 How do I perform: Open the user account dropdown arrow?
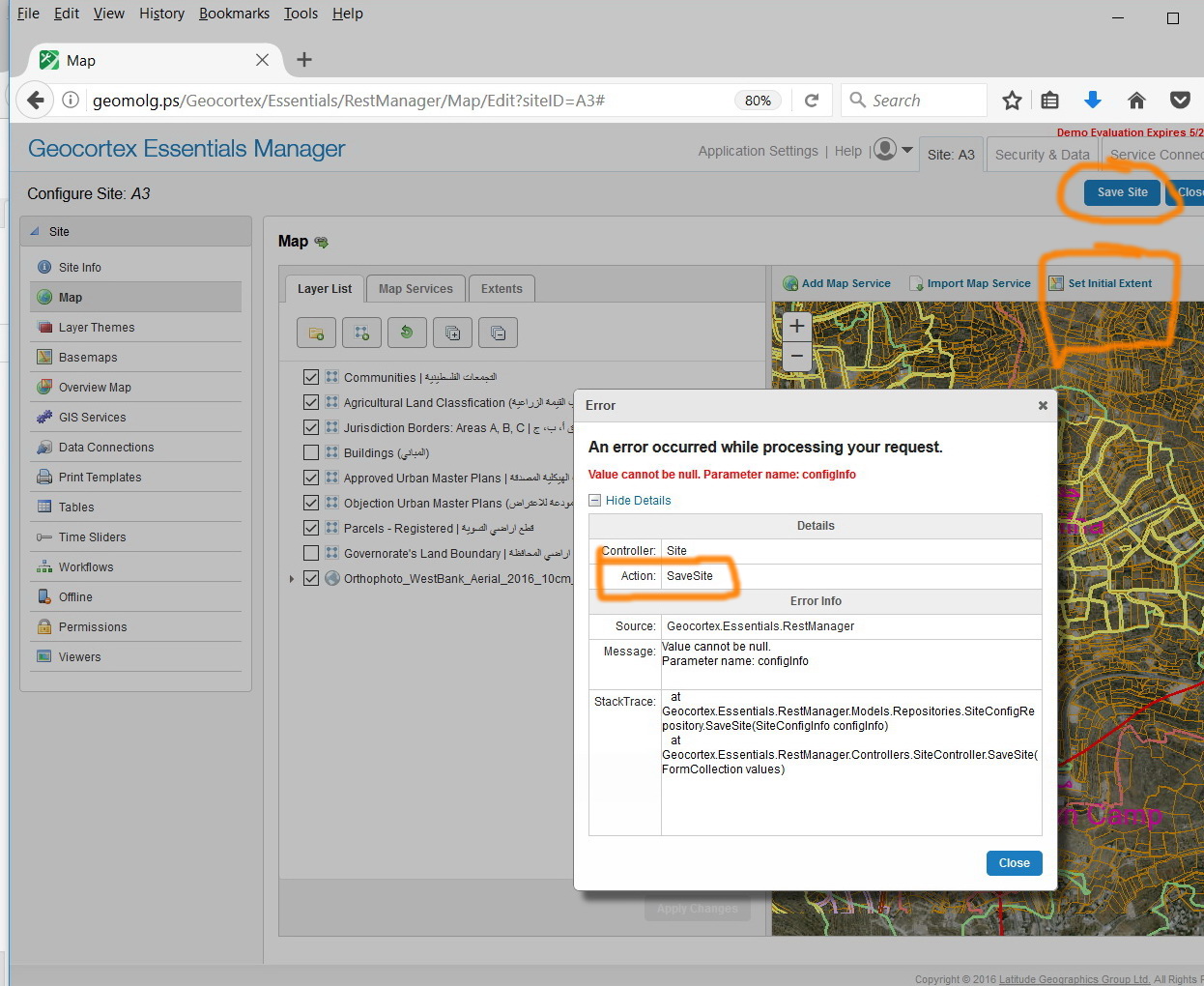coord(906,150)
